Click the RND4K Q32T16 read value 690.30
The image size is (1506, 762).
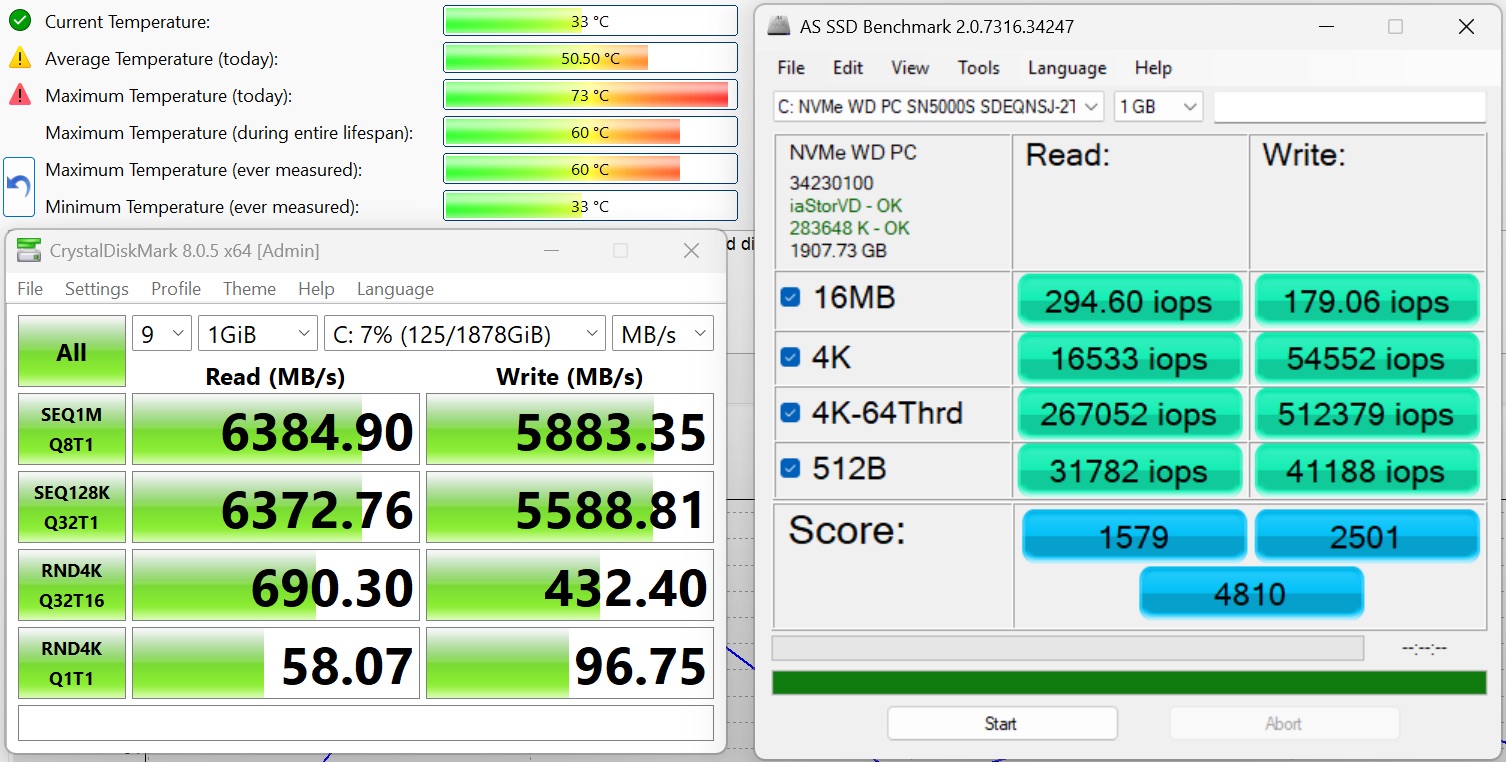[x=276, y=585]
